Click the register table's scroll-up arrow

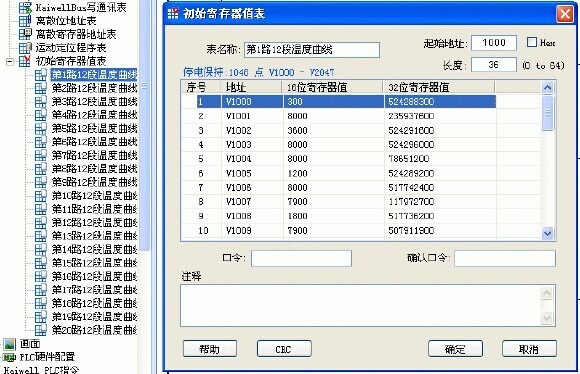547,88
